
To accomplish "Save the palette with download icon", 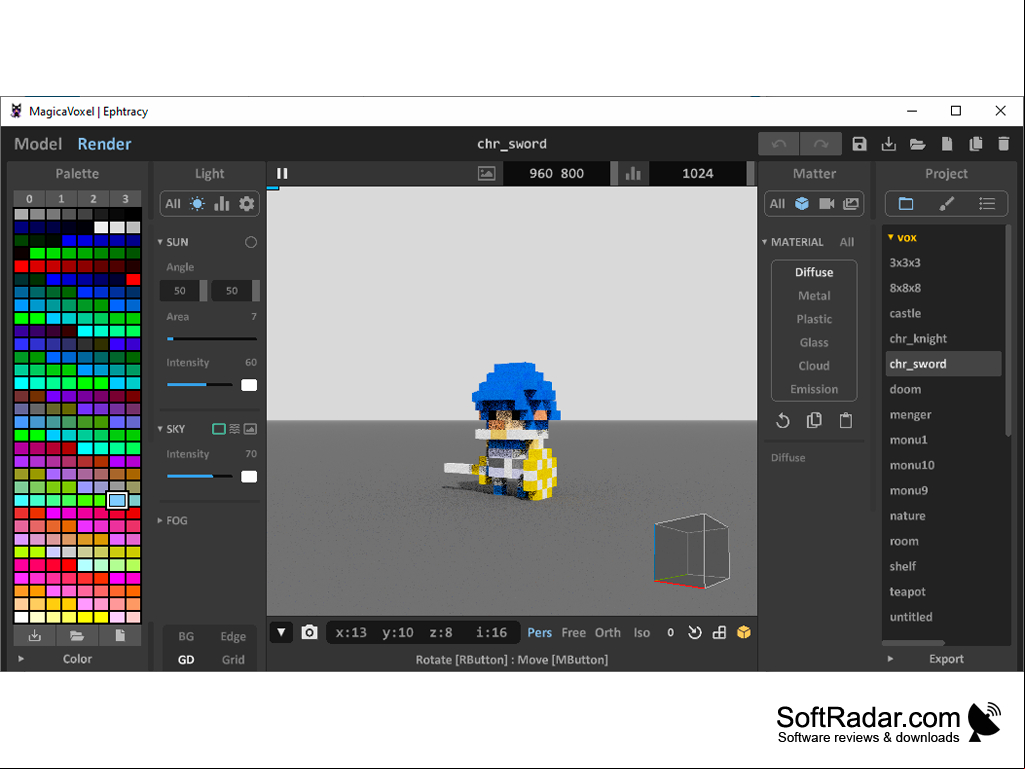I will 35,636.
